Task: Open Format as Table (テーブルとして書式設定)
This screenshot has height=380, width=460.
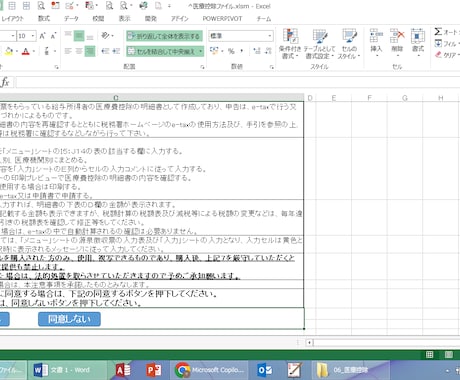Action: tap(319, 44)
